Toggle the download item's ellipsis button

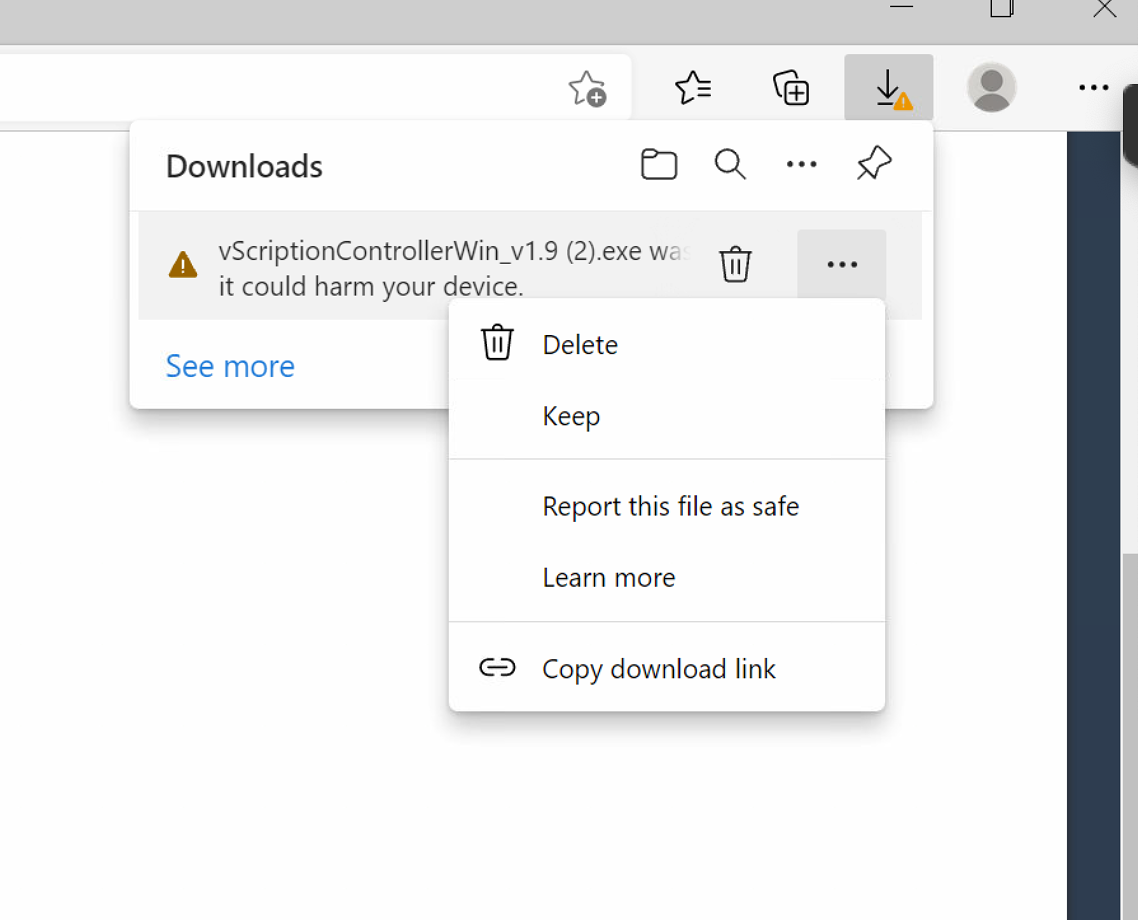(842, 264)
